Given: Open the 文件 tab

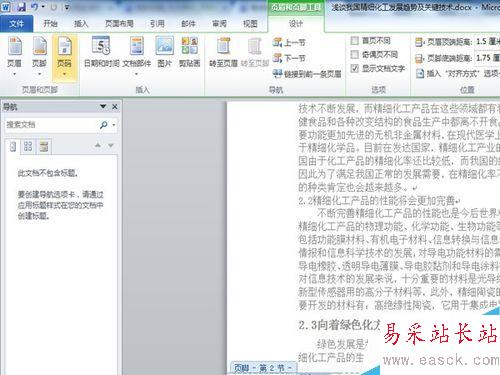Looking at the screenshot, I should (x=16, y=24).
